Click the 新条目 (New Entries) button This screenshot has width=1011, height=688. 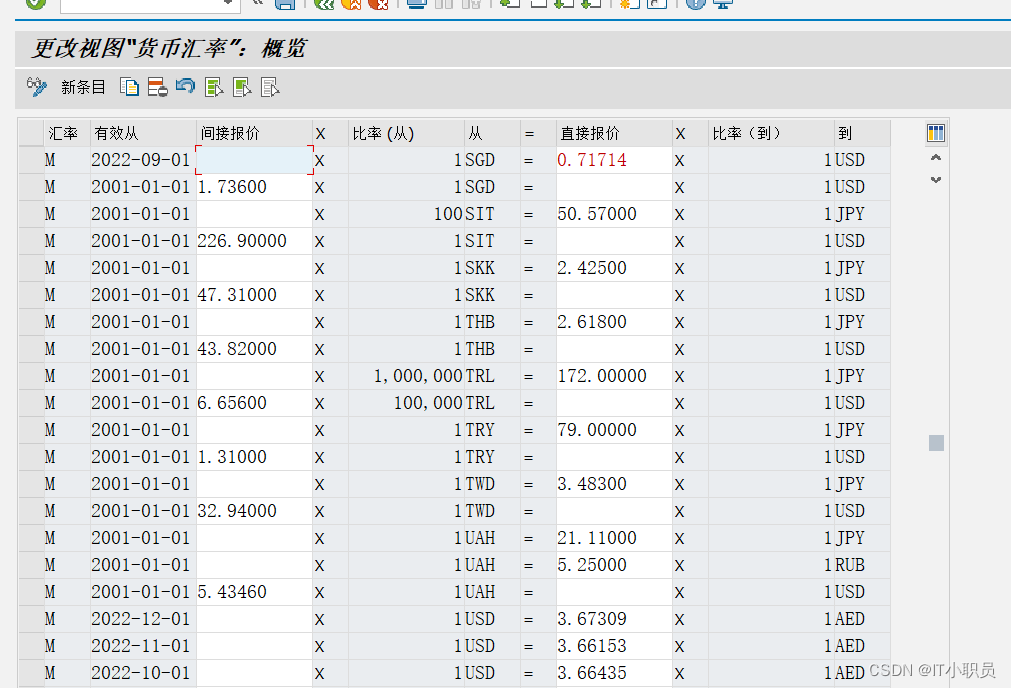click(83, 87)
